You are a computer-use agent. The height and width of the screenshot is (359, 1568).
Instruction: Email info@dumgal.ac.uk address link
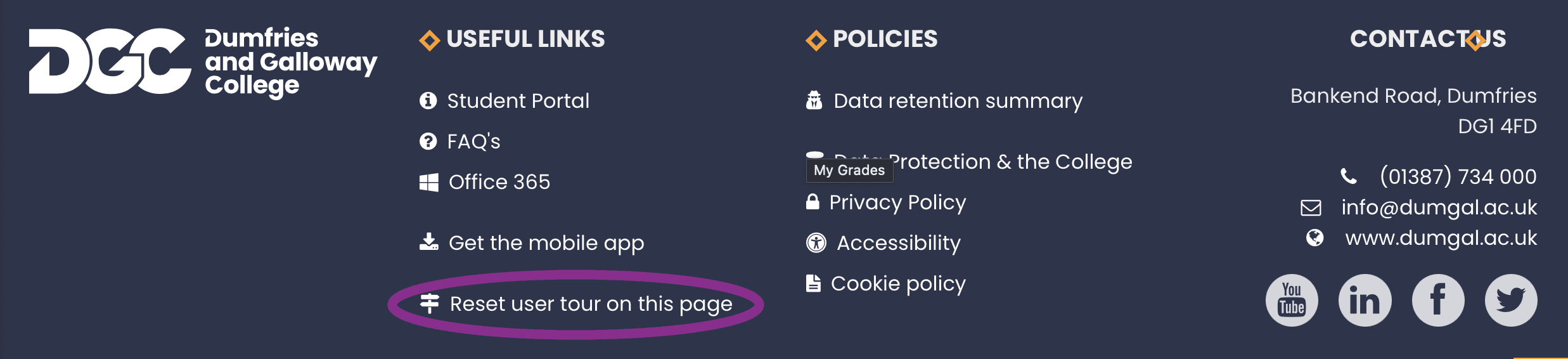pyautogui.click(x=1439, y=207)
